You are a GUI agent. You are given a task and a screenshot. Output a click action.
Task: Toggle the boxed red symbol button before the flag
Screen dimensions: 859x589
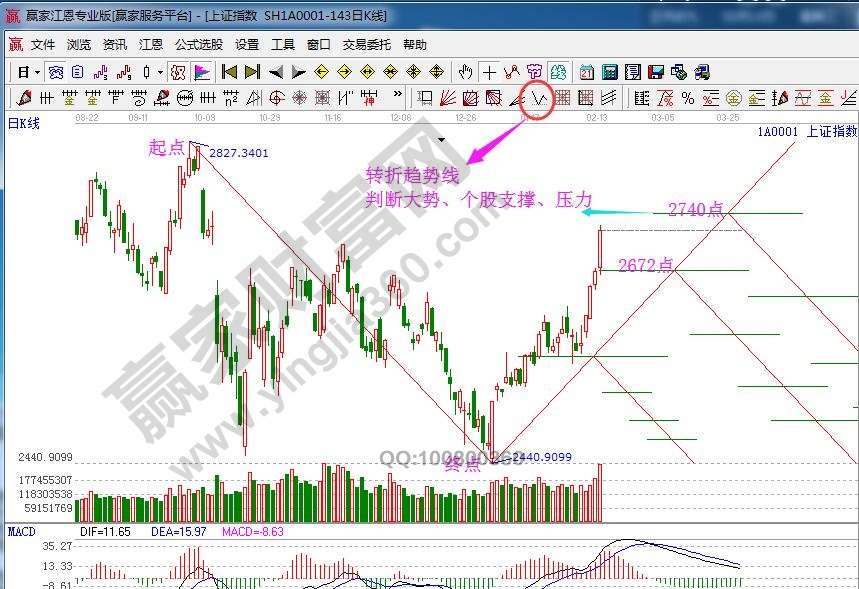point(178,72)
